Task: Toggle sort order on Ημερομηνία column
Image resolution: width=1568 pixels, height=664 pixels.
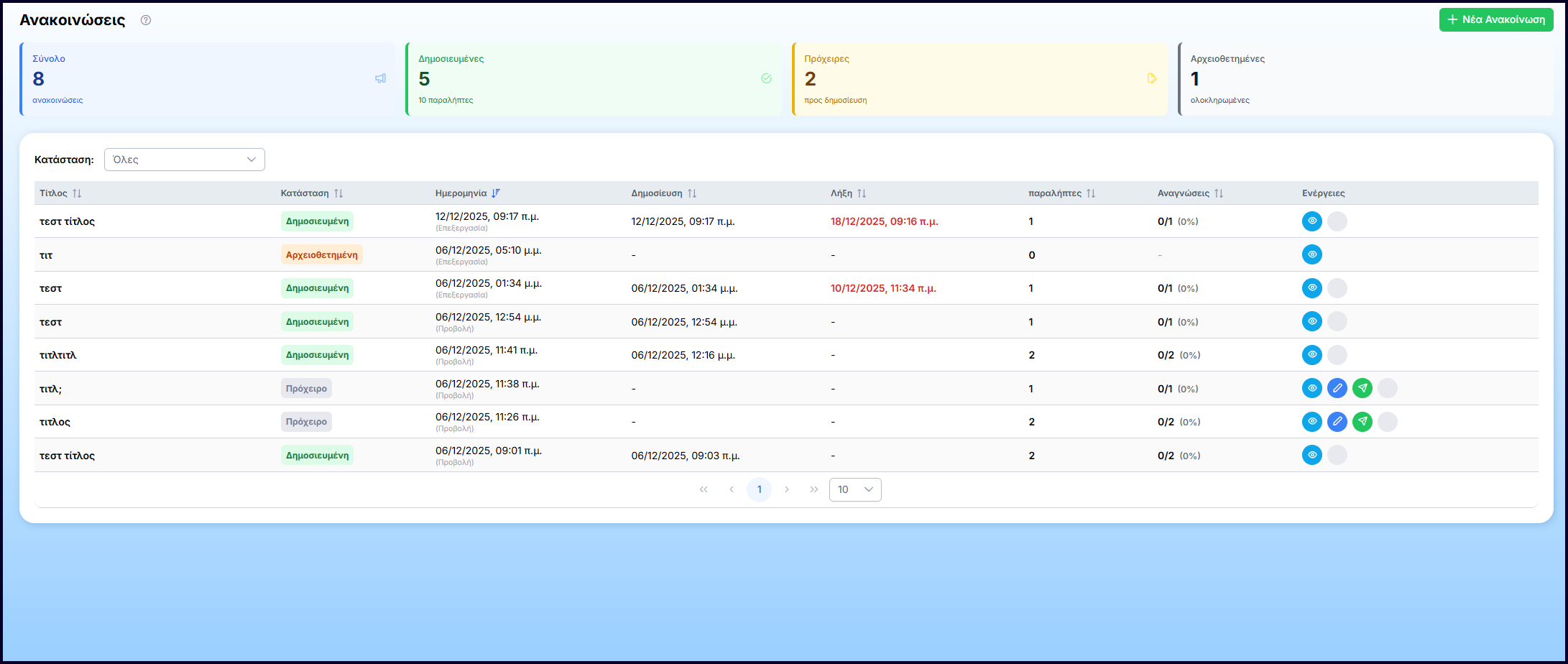Action: coord(496,193)
